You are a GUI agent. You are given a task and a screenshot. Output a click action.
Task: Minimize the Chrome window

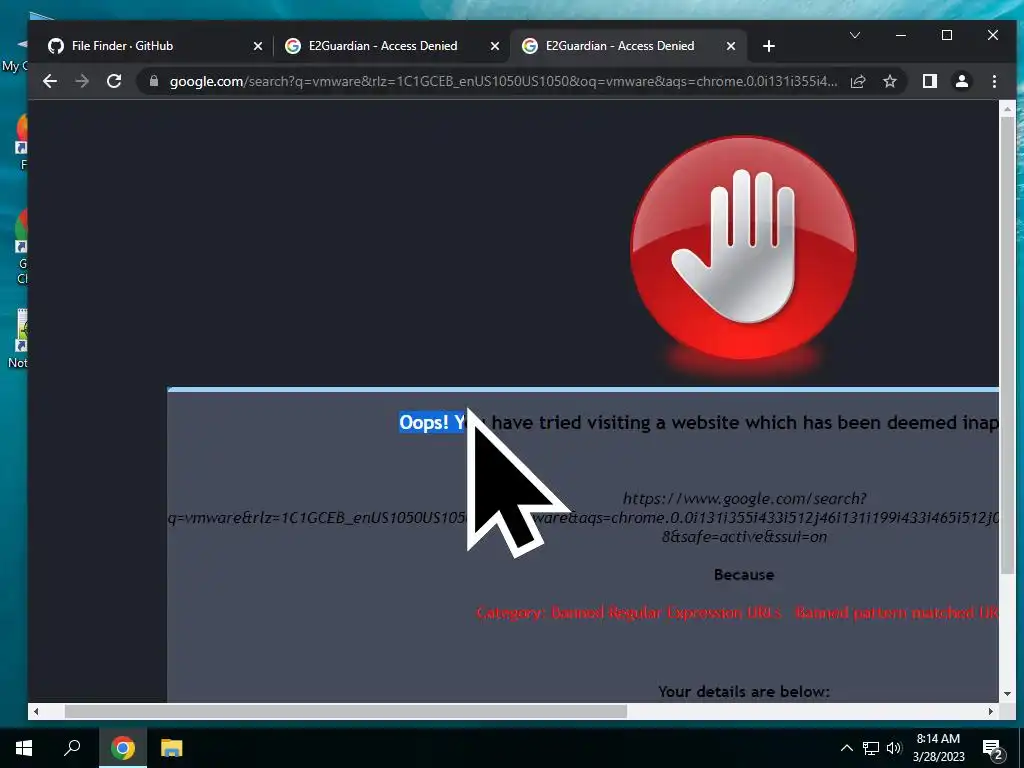[x=901, y=35]
